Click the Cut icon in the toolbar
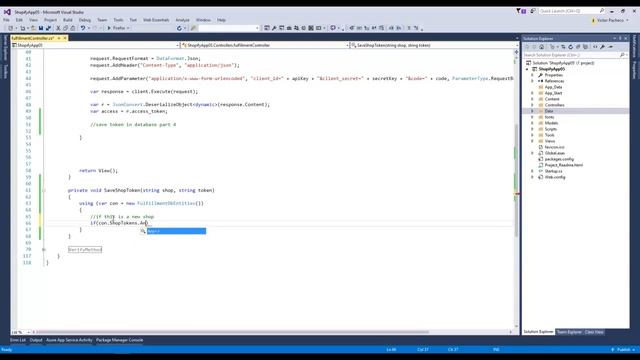 click(58, 28)
